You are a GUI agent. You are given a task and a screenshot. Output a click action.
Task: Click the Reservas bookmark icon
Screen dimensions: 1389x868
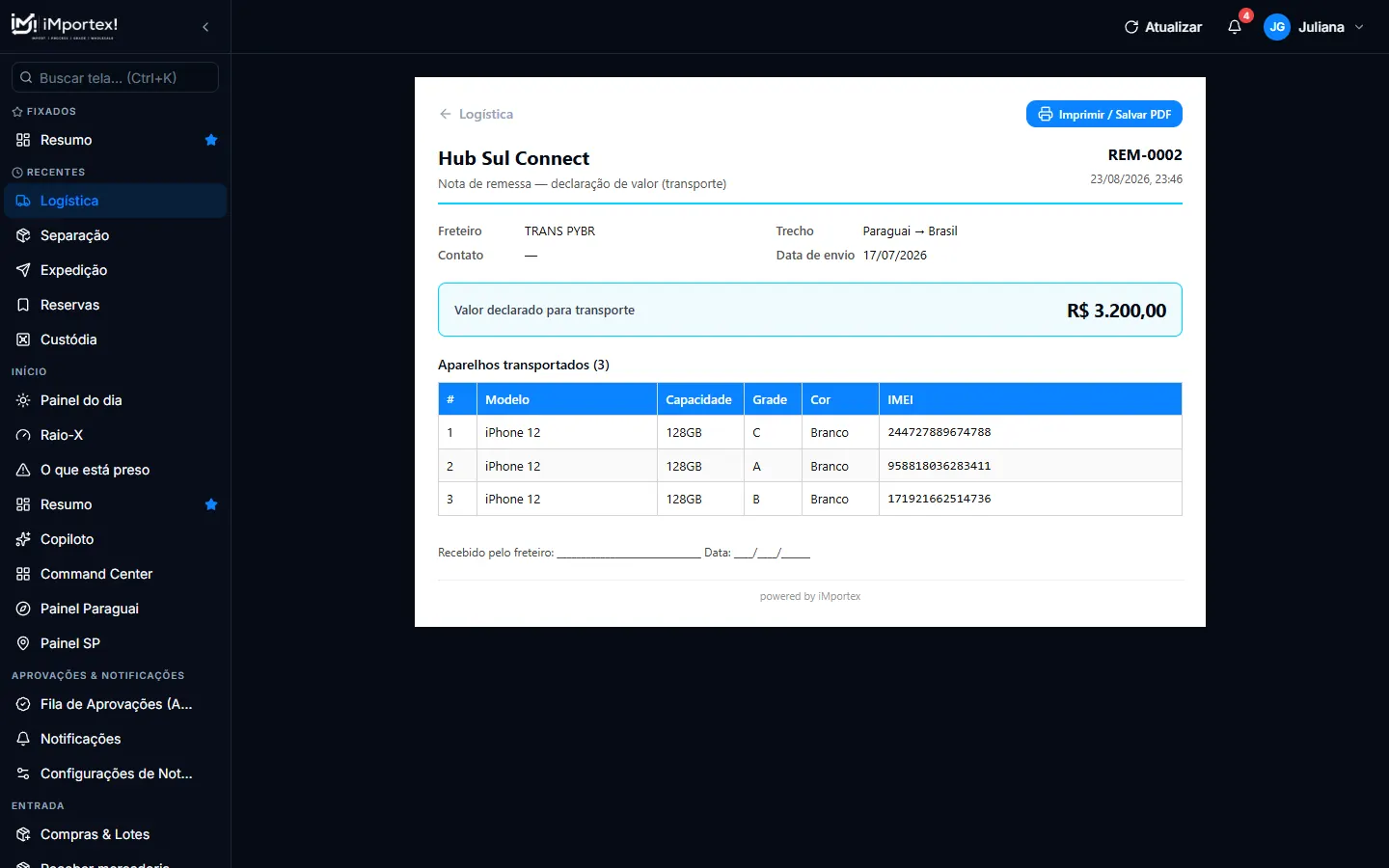tap(23, 305)
